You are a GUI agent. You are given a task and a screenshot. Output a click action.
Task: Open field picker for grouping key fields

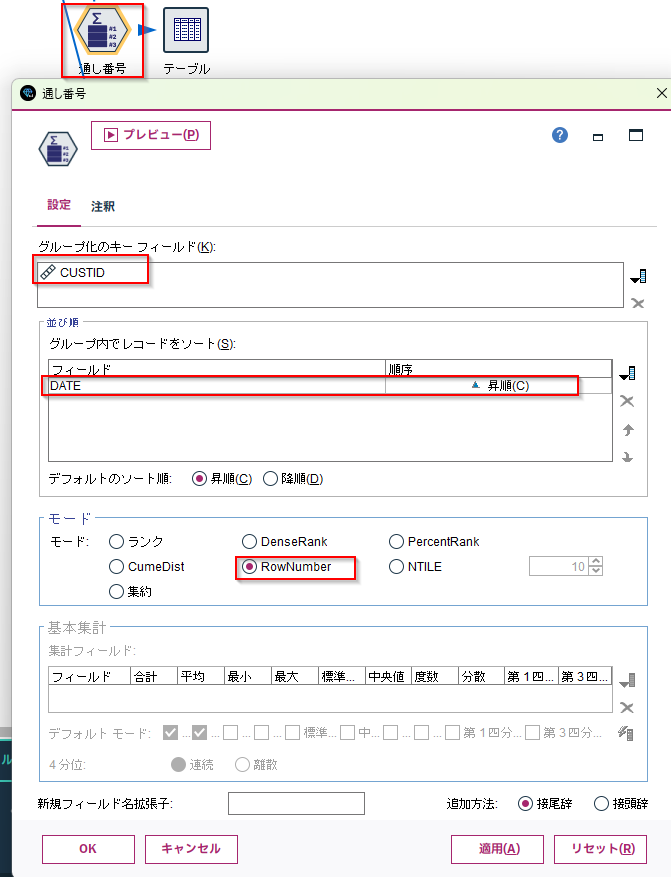pyautogui.click(x=638, y=276)
